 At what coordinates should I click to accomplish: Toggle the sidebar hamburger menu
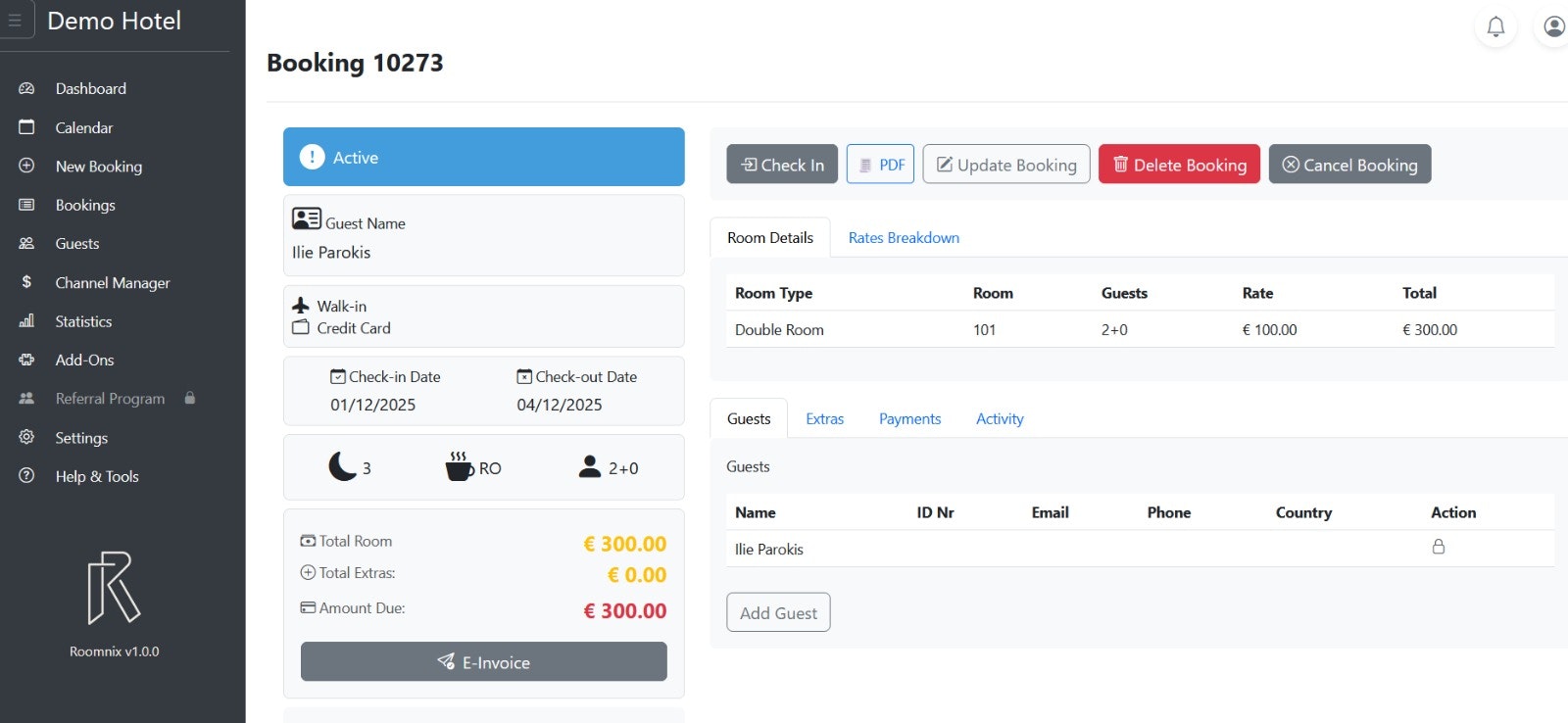tap(15, 20)
